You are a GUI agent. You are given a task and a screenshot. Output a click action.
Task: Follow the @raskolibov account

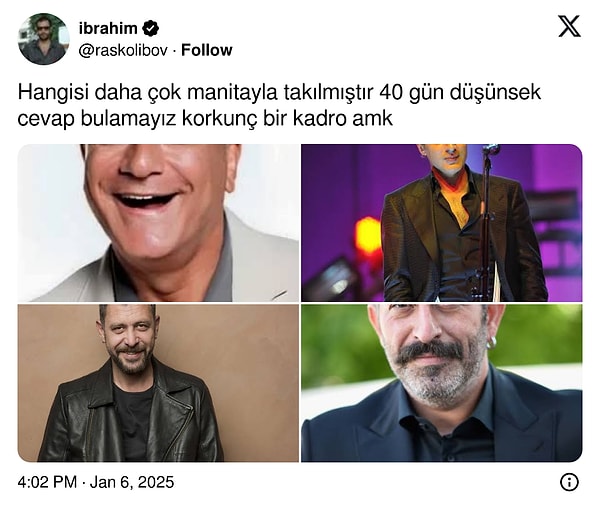pyautogui.click(x=207, y=50)
